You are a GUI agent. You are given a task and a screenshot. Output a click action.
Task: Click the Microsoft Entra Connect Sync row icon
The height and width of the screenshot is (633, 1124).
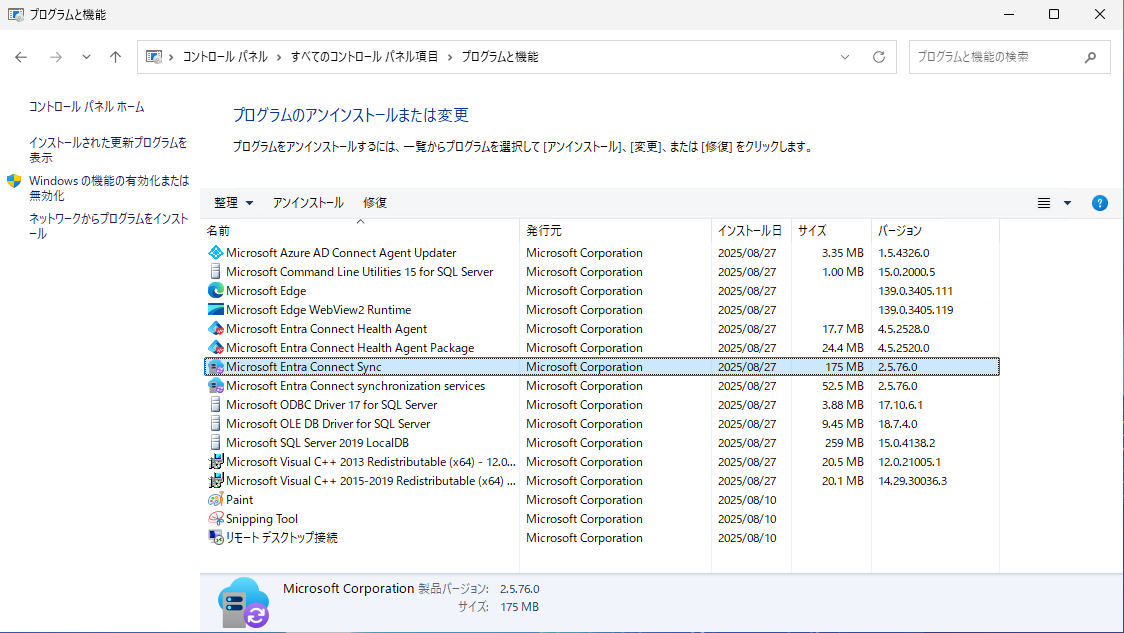(x=215, y=366)
